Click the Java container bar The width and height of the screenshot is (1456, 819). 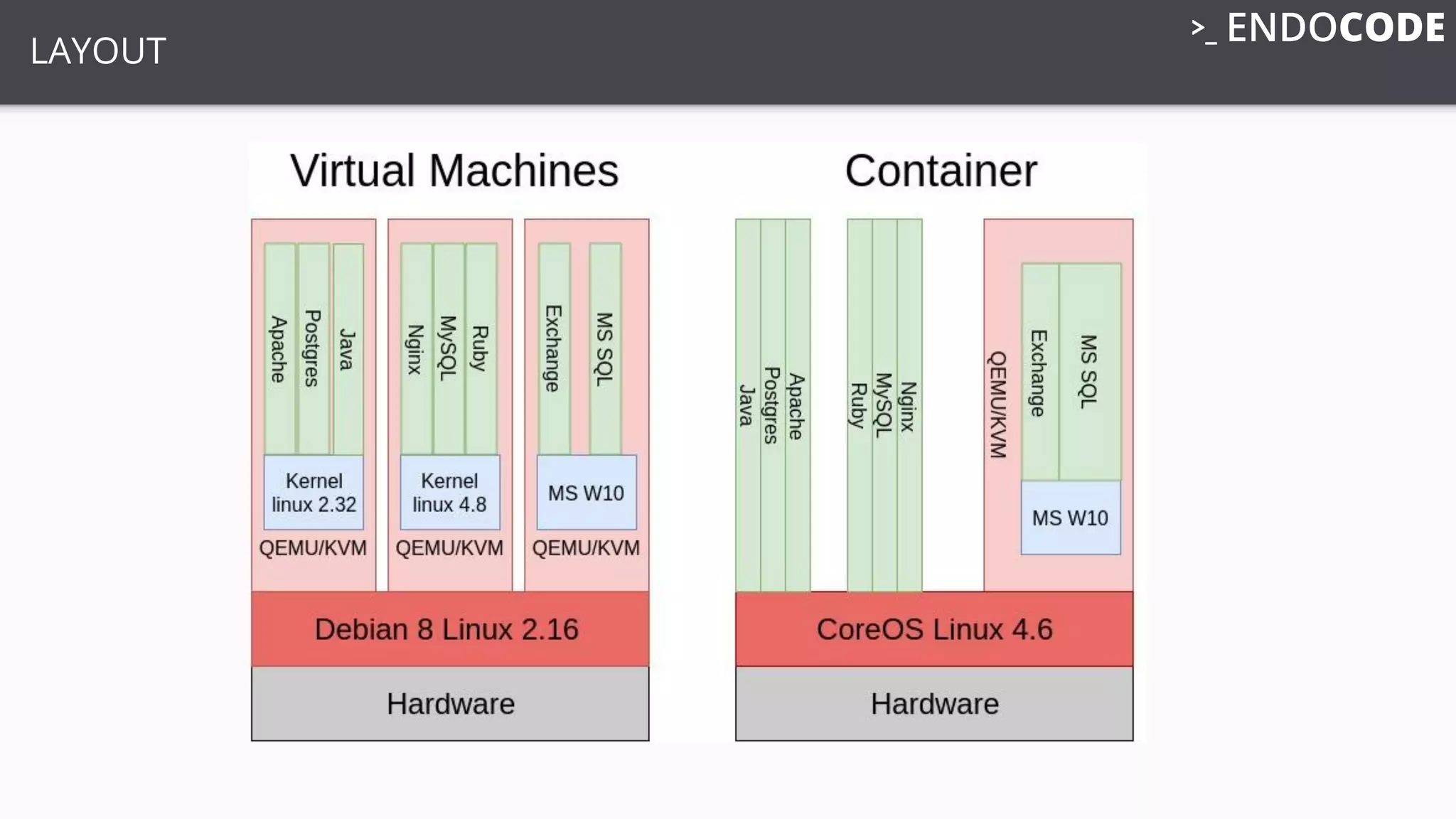pyautogui.click(x=747, y=405)
